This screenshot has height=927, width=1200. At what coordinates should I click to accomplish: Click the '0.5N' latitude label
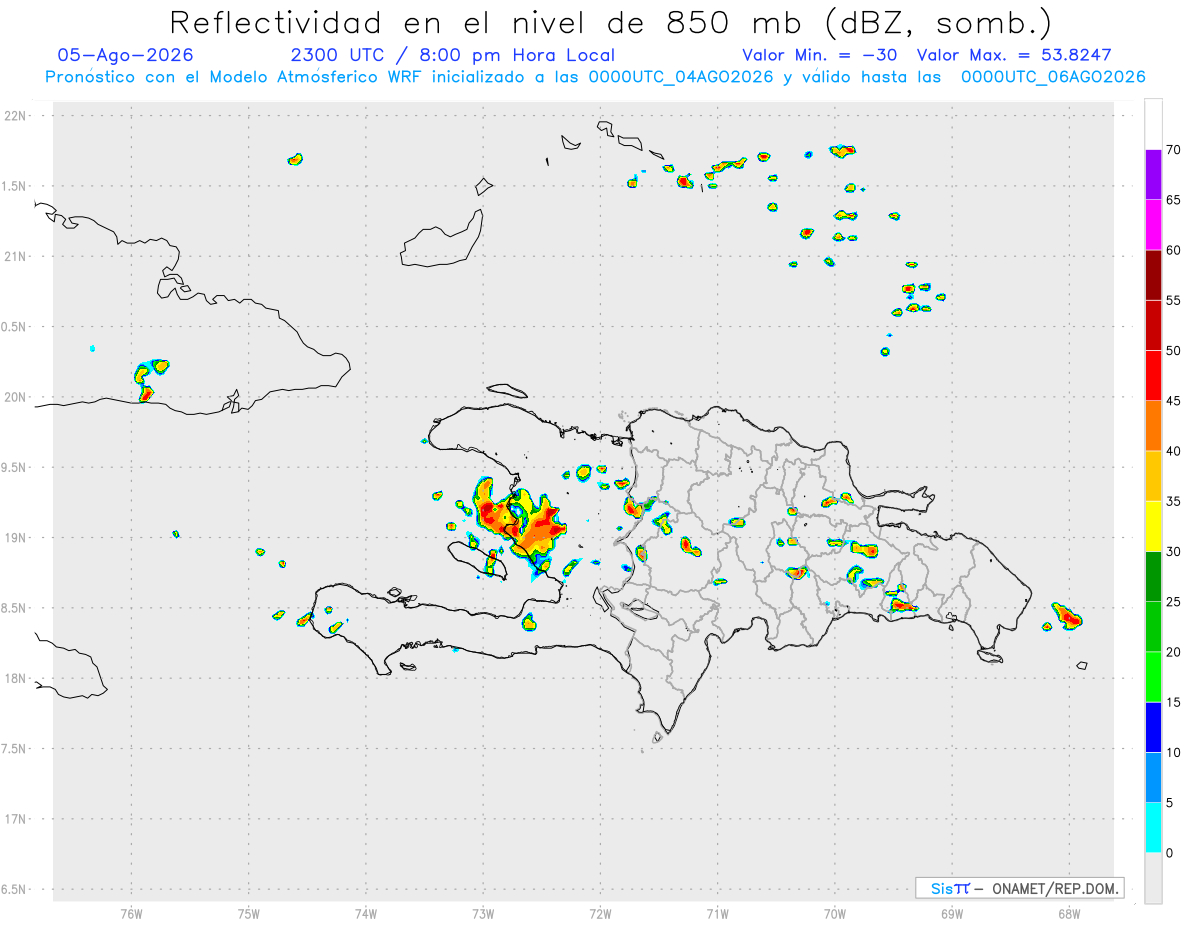[15, 327]
